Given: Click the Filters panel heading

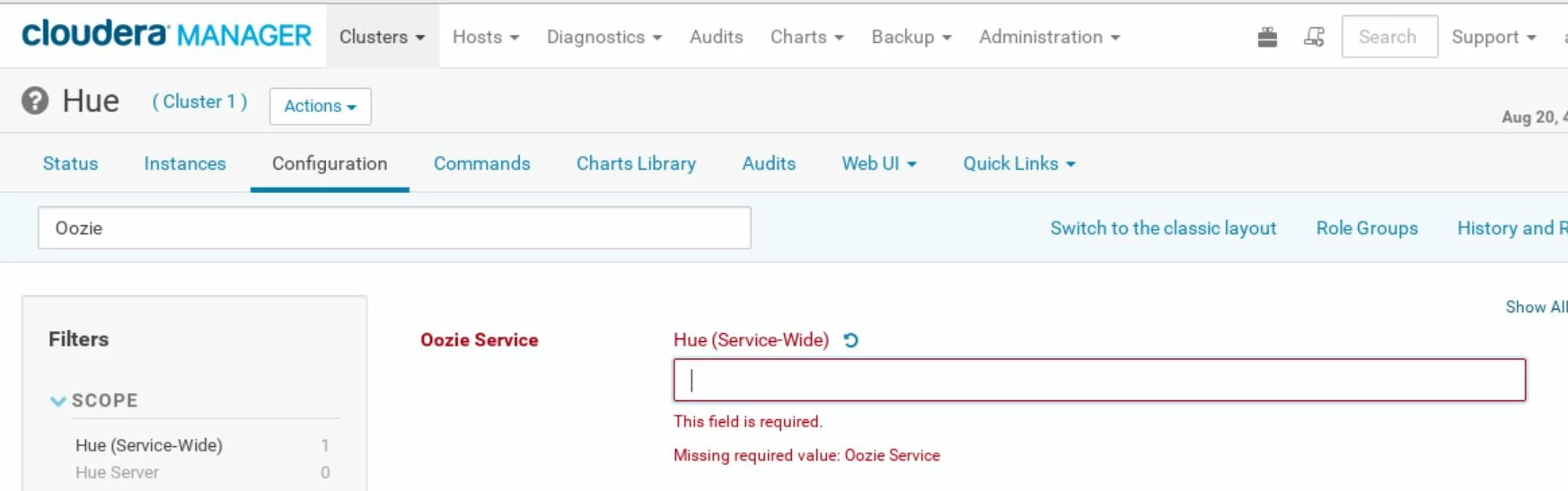Looking at the screenshot, I should click(x=79, y=339).
